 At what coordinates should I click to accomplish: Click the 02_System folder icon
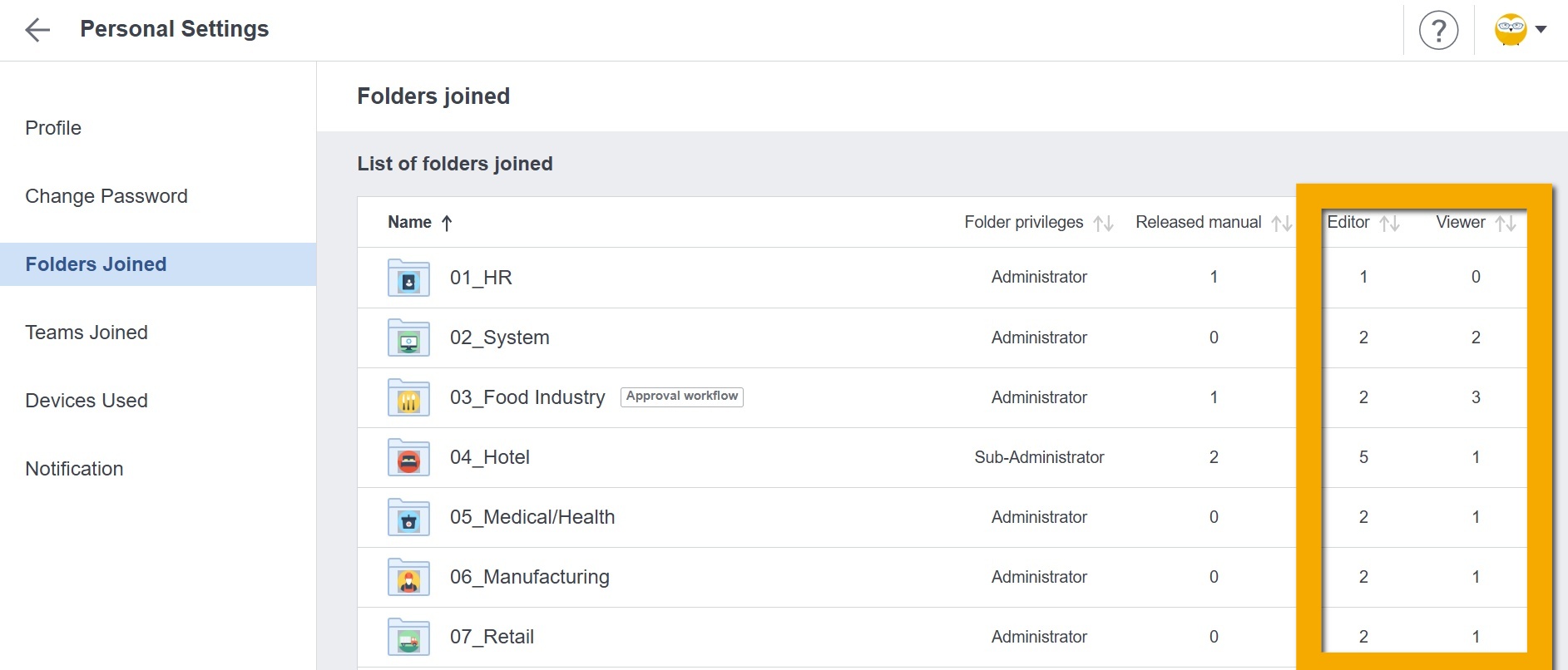click(408, 337)
